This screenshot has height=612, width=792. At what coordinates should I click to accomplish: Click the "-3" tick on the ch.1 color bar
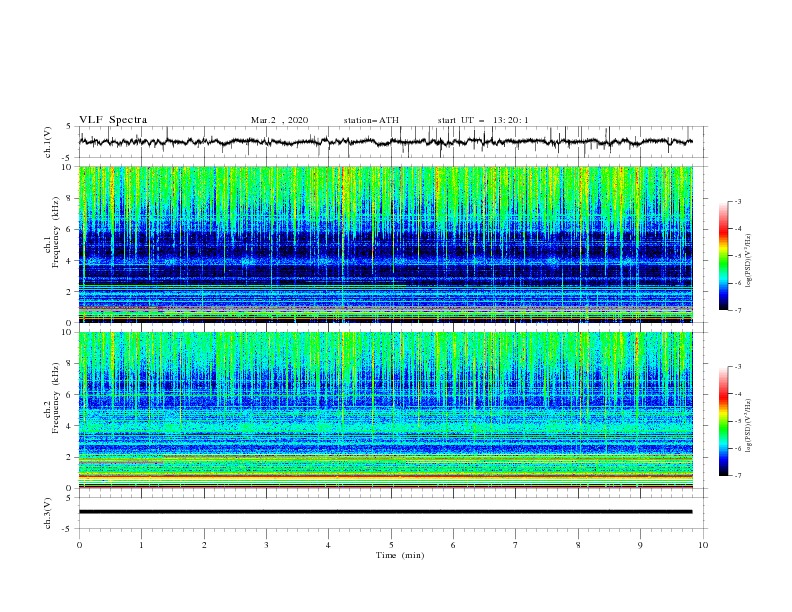[x=738, y=201]
